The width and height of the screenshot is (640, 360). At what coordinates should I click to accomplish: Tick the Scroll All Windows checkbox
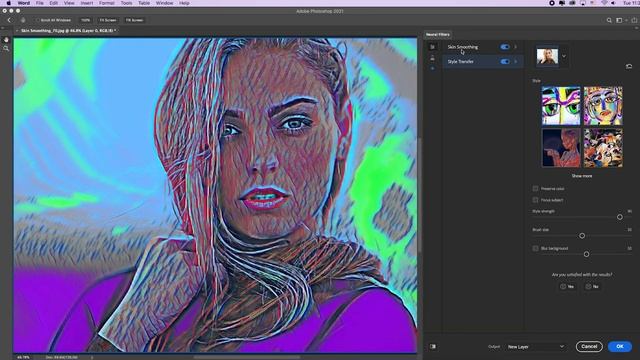(38, 20)
